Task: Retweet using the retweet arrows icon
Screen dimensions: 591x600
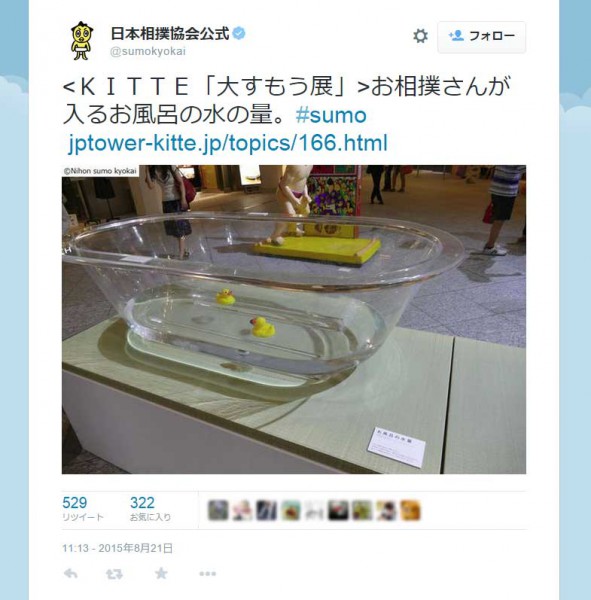Action: pyautogui.click(x=114, y=574)
